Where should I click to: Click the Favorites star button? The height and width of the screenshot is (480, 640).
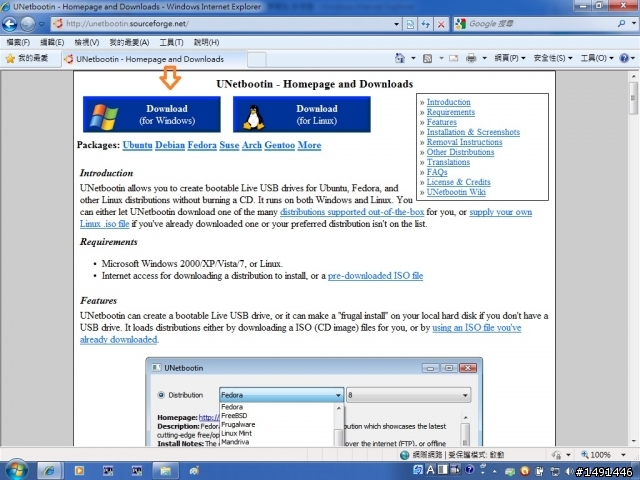coord(27,58)
